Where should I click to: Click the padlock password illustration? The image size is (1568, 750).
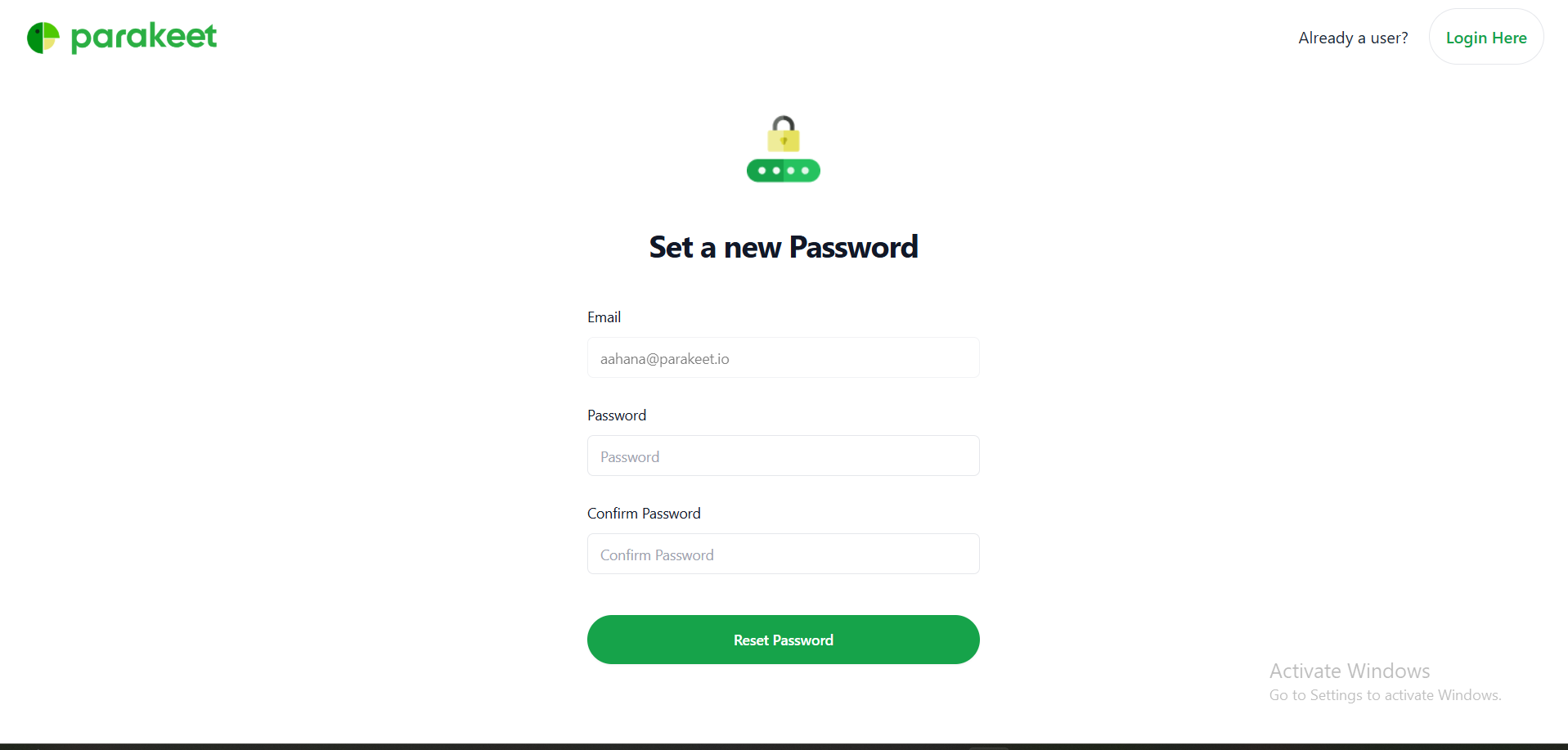784,149
